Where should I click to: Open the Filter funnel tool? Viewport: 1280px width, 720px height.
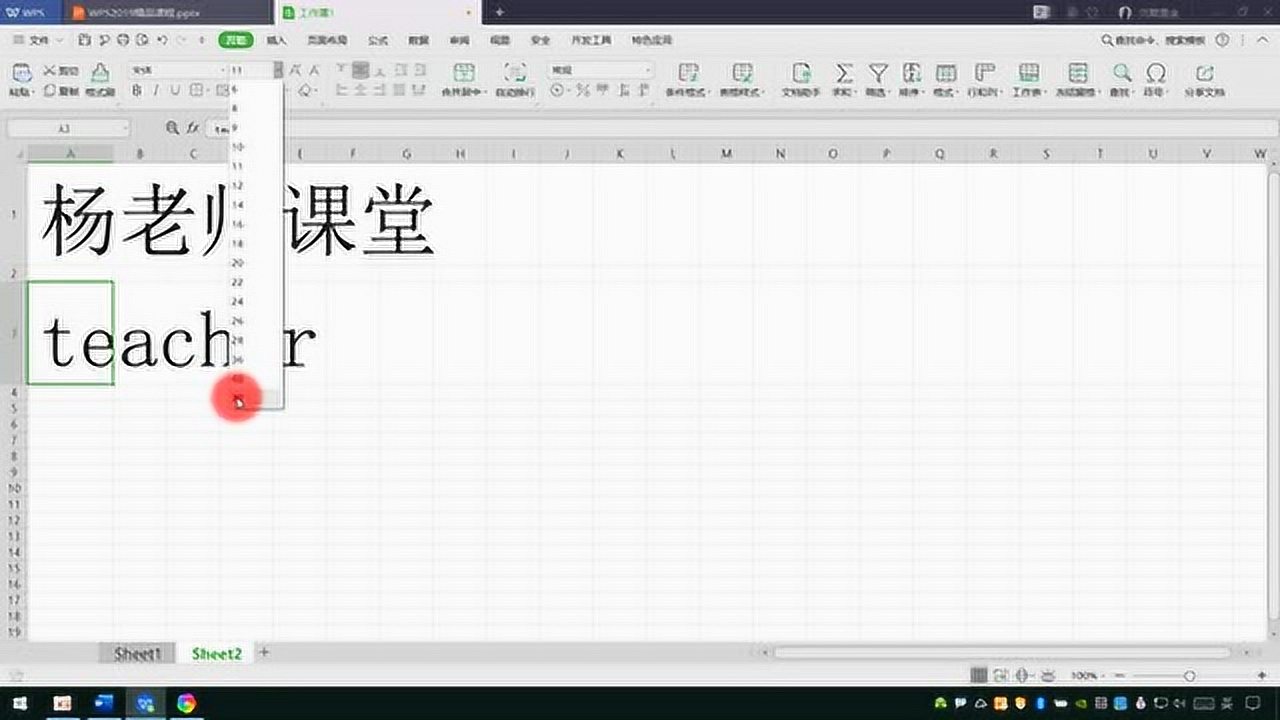pos(878,74)
